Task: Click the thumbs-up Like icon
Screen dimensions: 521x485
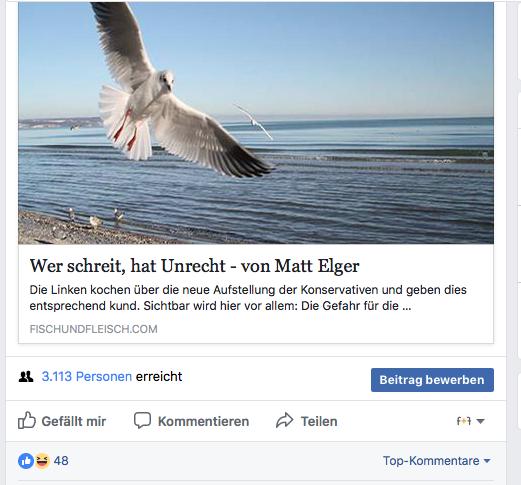Action: click(x=27, y=420)
